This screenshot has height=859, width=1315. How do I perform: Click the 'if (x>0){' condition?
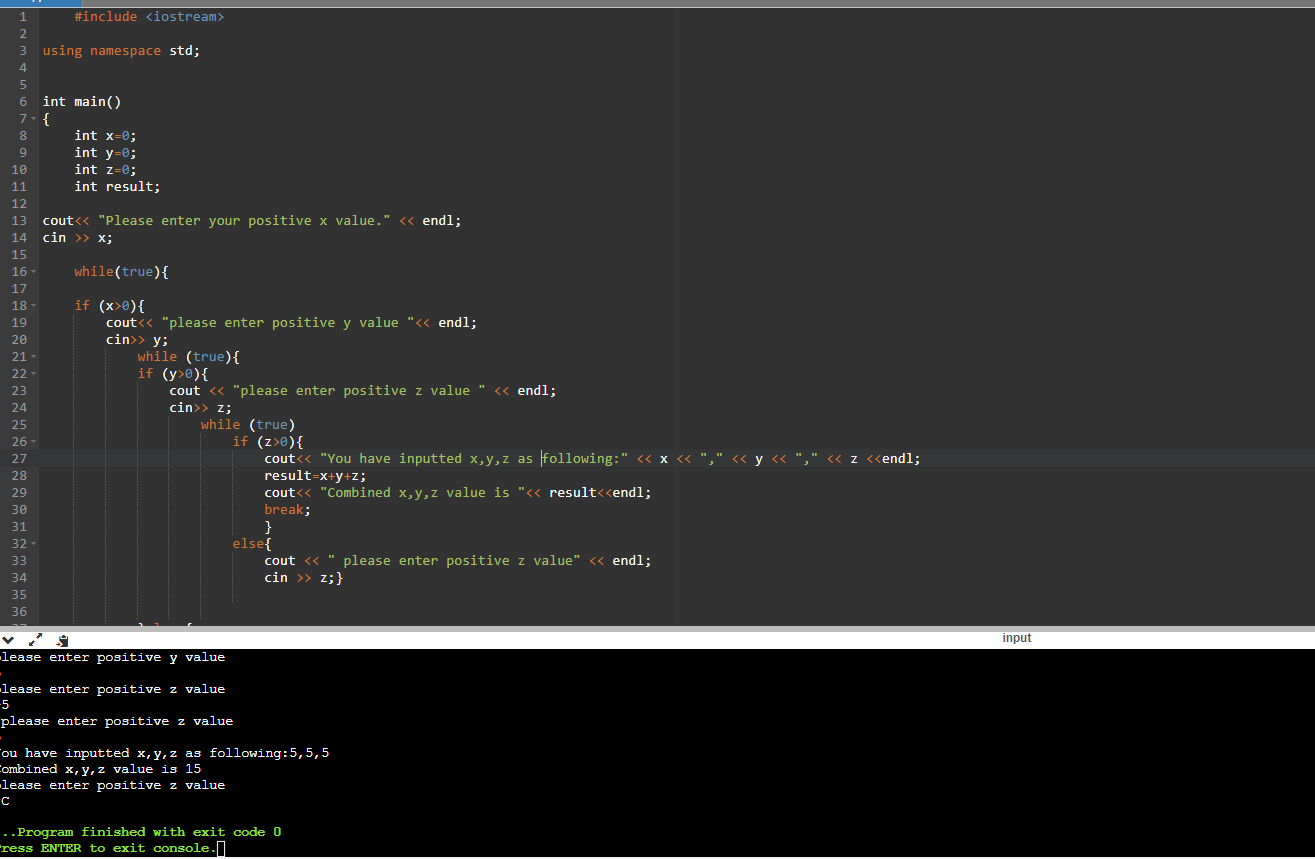pos(109,306)
